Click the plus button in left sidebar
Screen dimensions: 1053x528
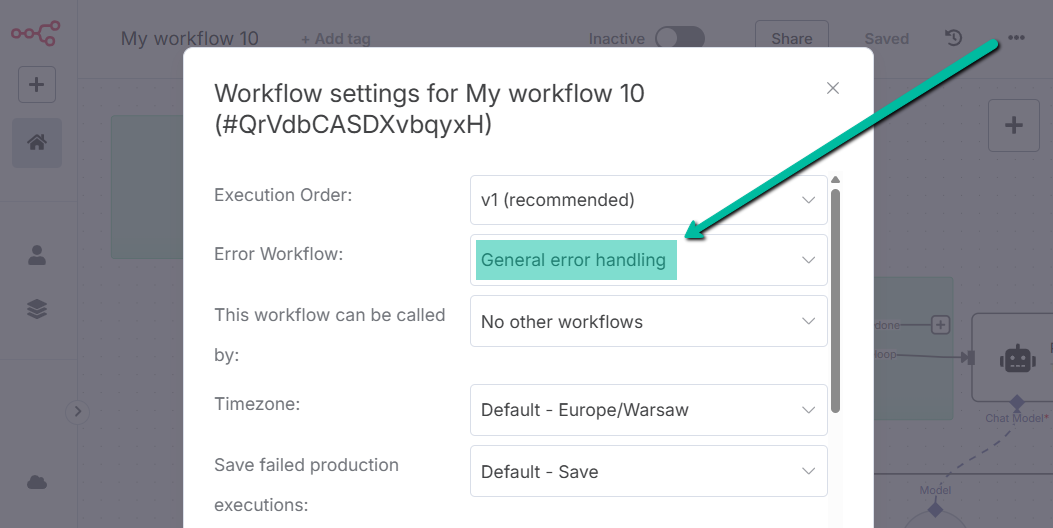tap(37, 85)
